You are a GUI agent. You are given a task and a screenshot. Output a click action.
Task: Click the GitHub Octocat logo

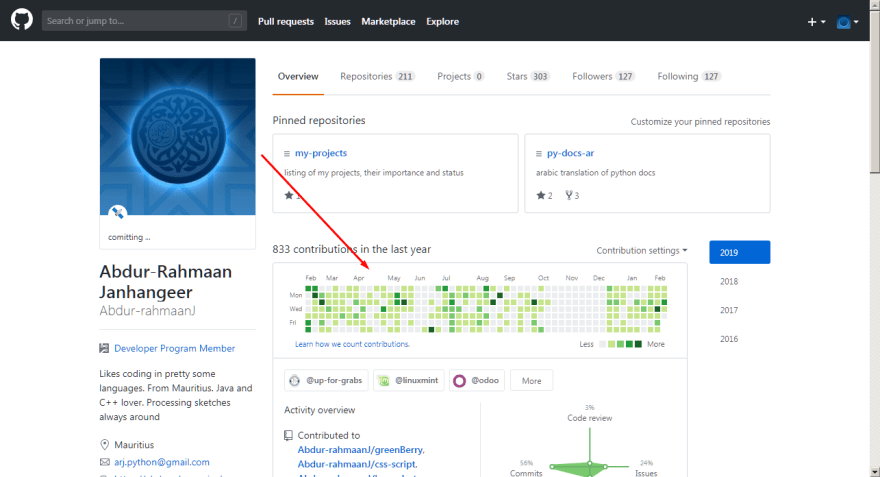coord(21,20)
